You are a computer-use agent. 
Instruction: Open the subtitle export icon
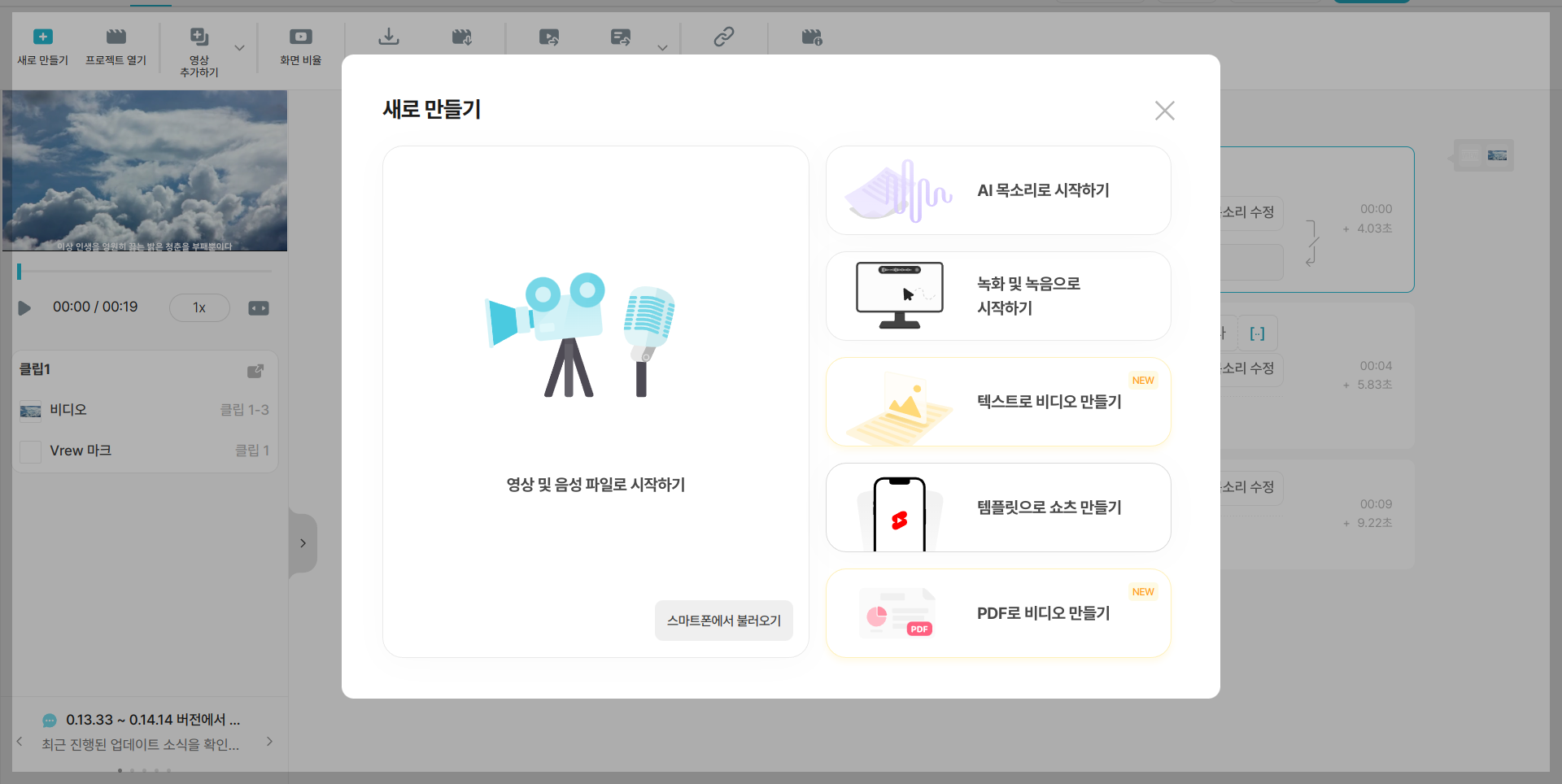tap(621, 37)
